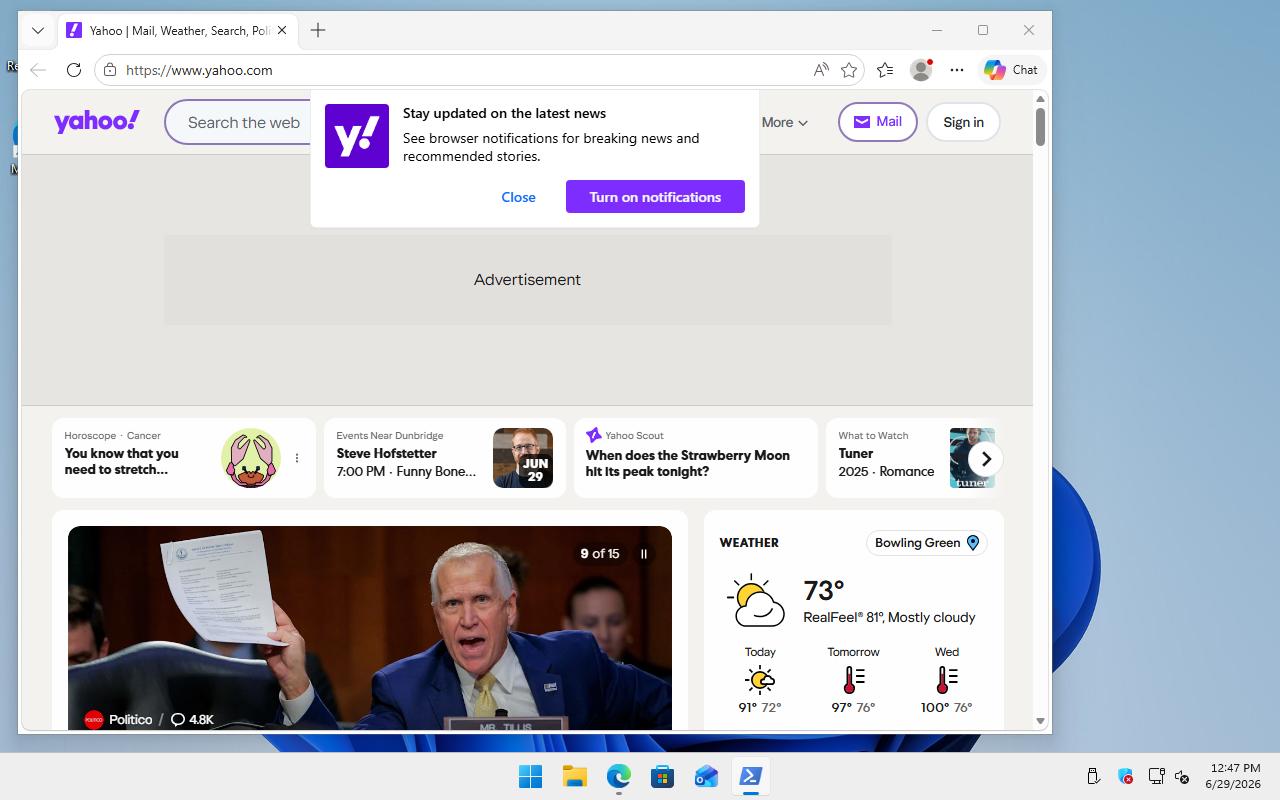The width and height of the screenshot is (1280, 800).
Task: Open the Favorites list icon
Action: [885, 70]
